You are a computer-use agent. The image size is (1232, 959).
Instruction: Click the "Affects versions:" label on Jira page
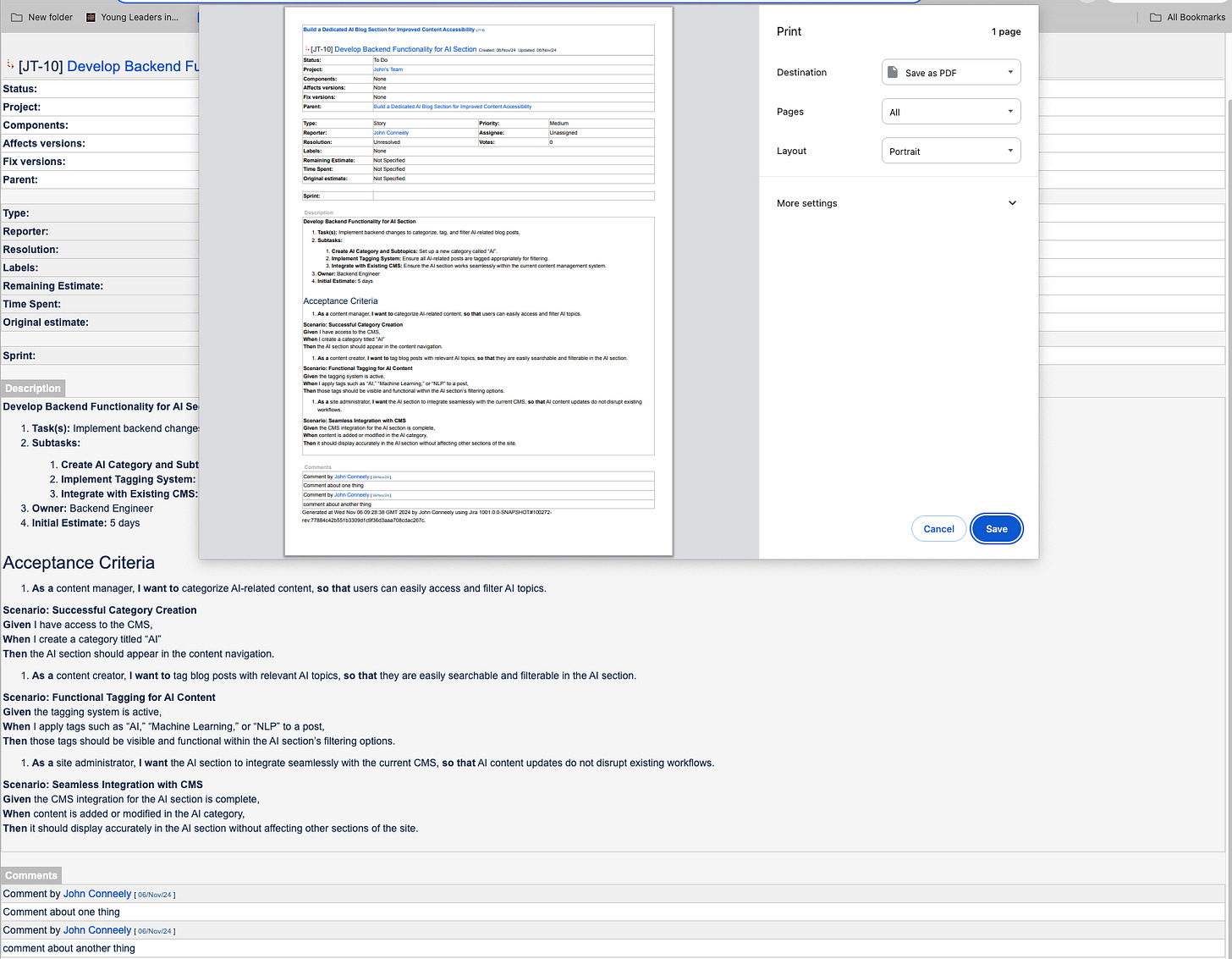(x=44, y=144)
